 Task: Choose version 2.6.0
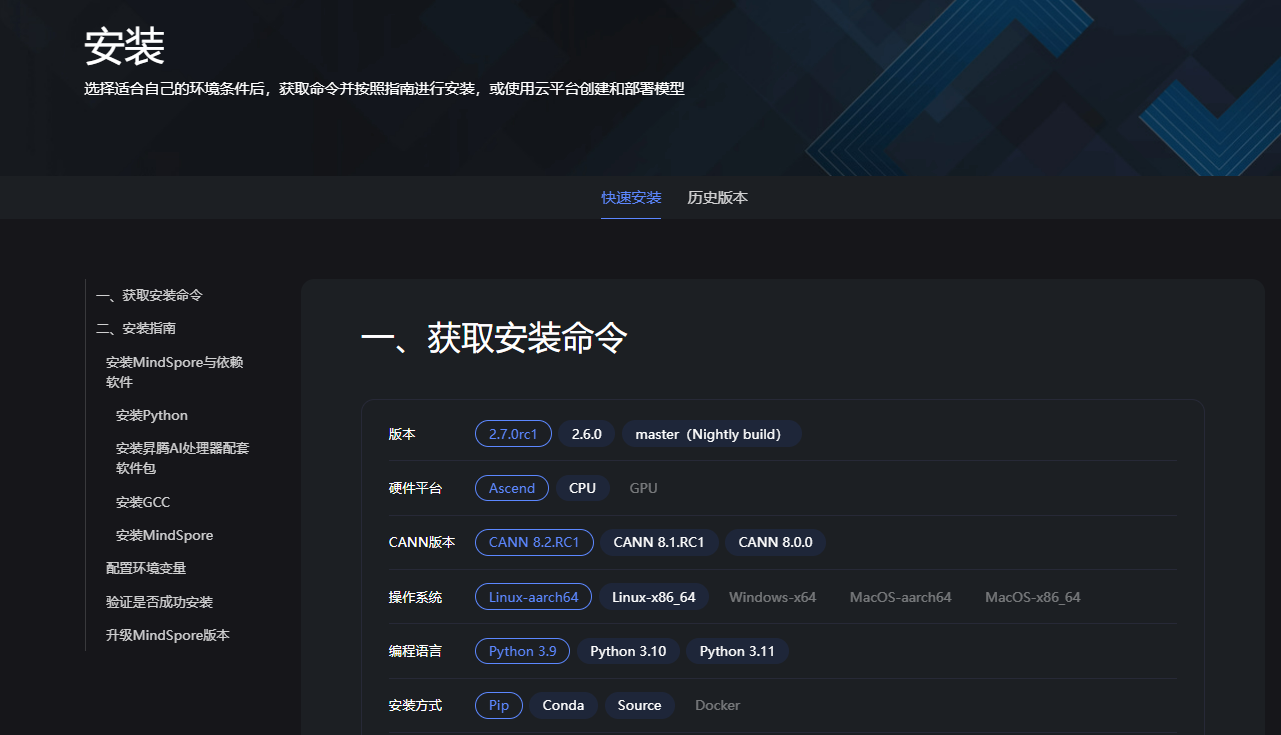click(586, 434)
